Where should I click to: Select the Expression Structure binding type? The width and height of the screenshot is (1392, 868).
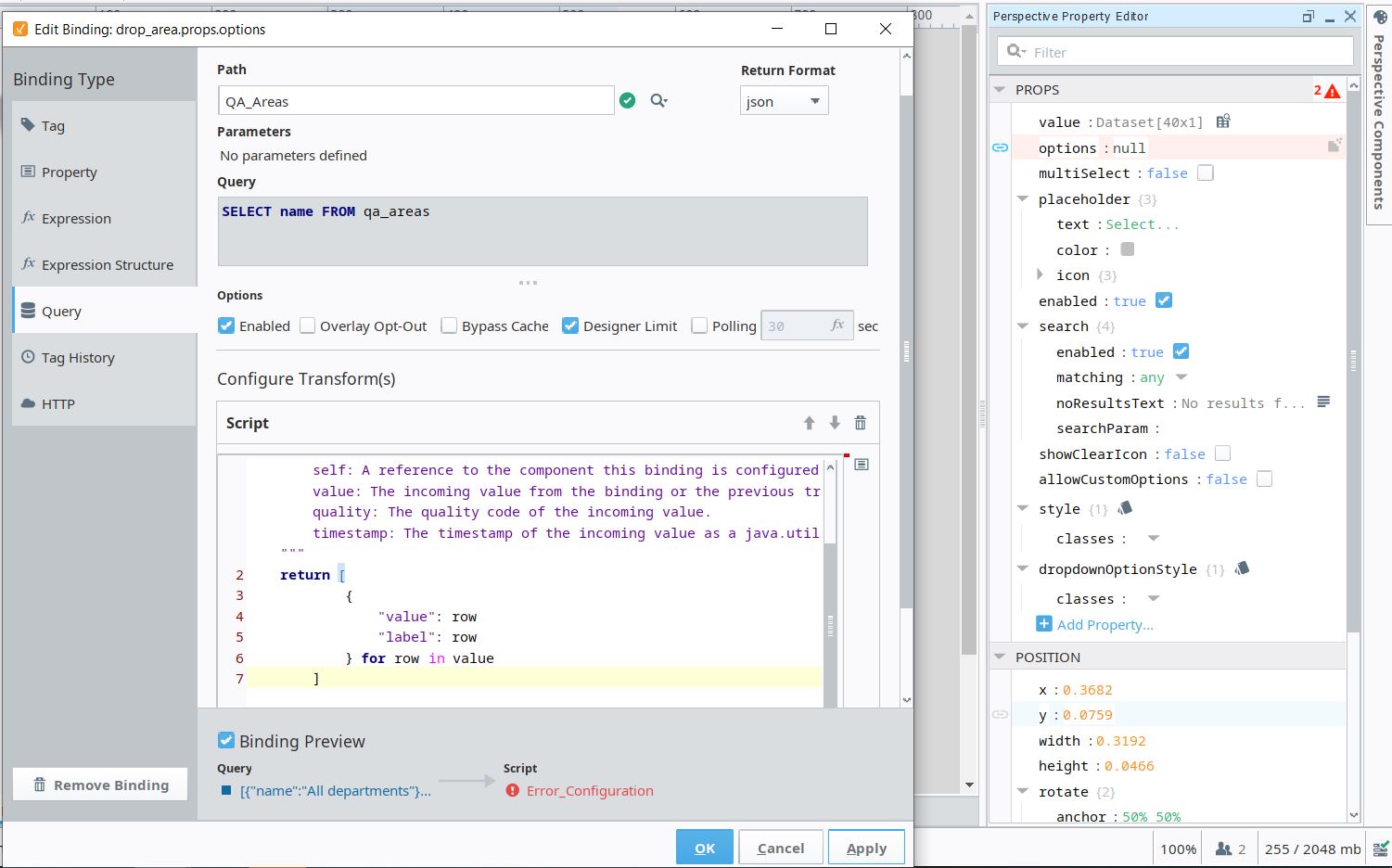point(104,264)
